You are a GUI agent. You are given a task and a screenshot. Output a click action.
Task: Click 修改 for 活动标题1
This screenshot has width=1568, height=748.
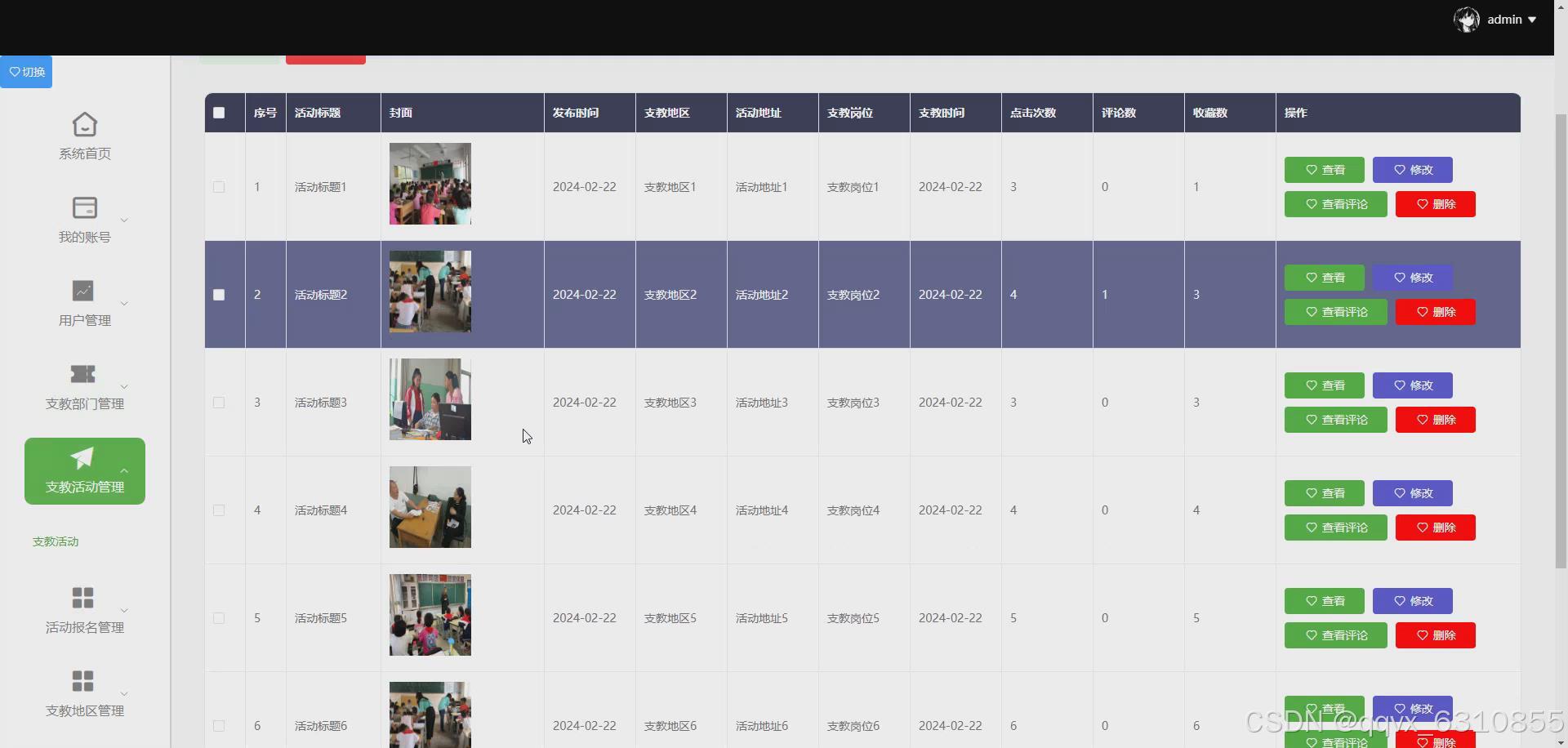1412,170
